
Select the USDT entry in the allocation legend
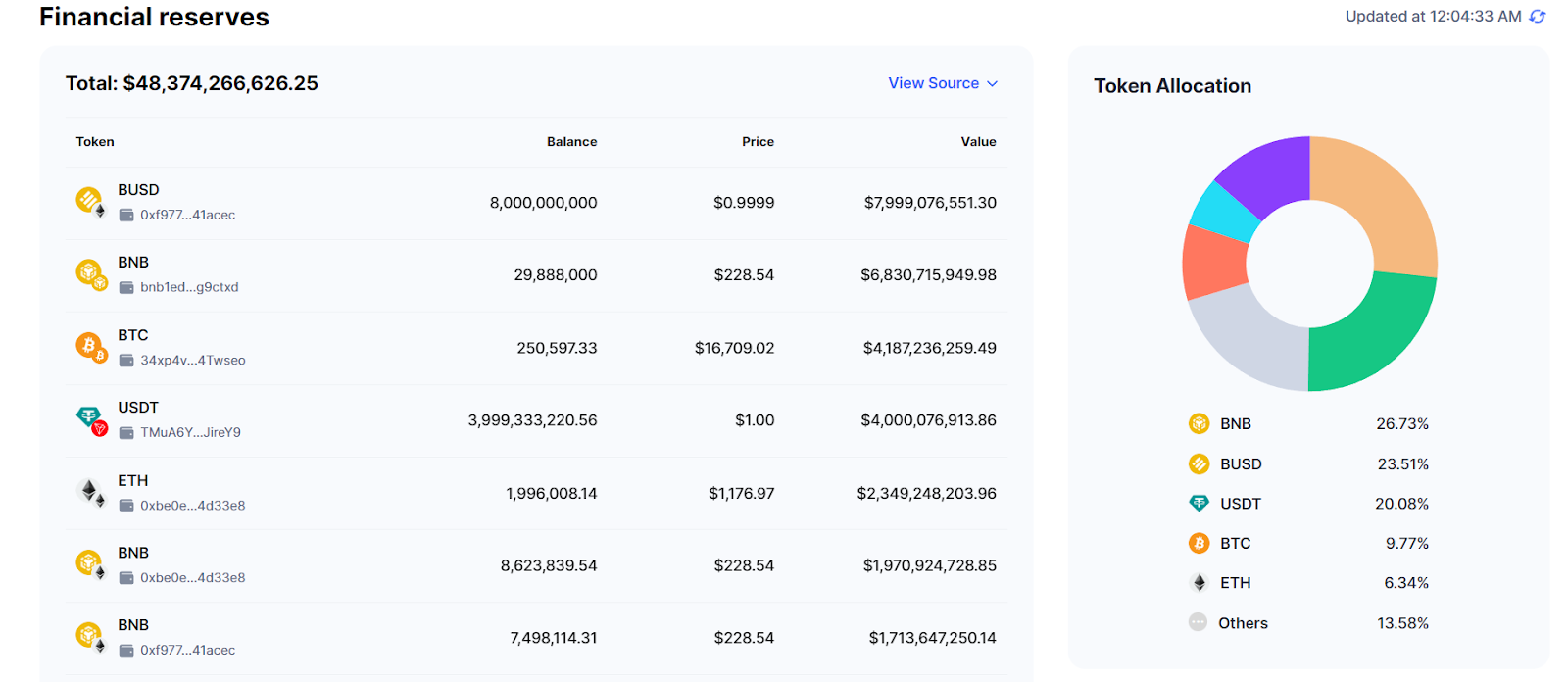(1240, 504)
